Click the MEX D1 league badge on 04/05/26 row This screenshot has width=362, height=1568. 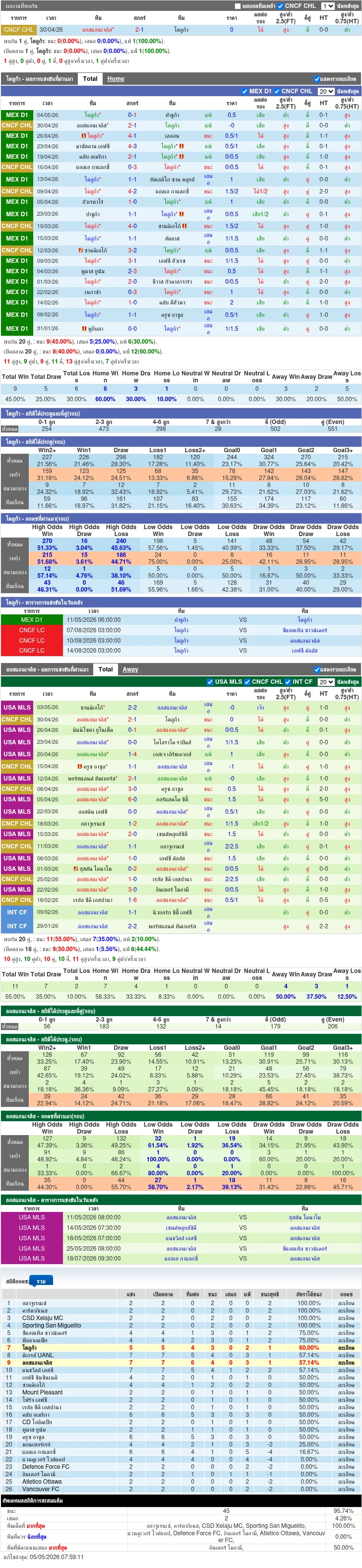click(x=17, y=115)
